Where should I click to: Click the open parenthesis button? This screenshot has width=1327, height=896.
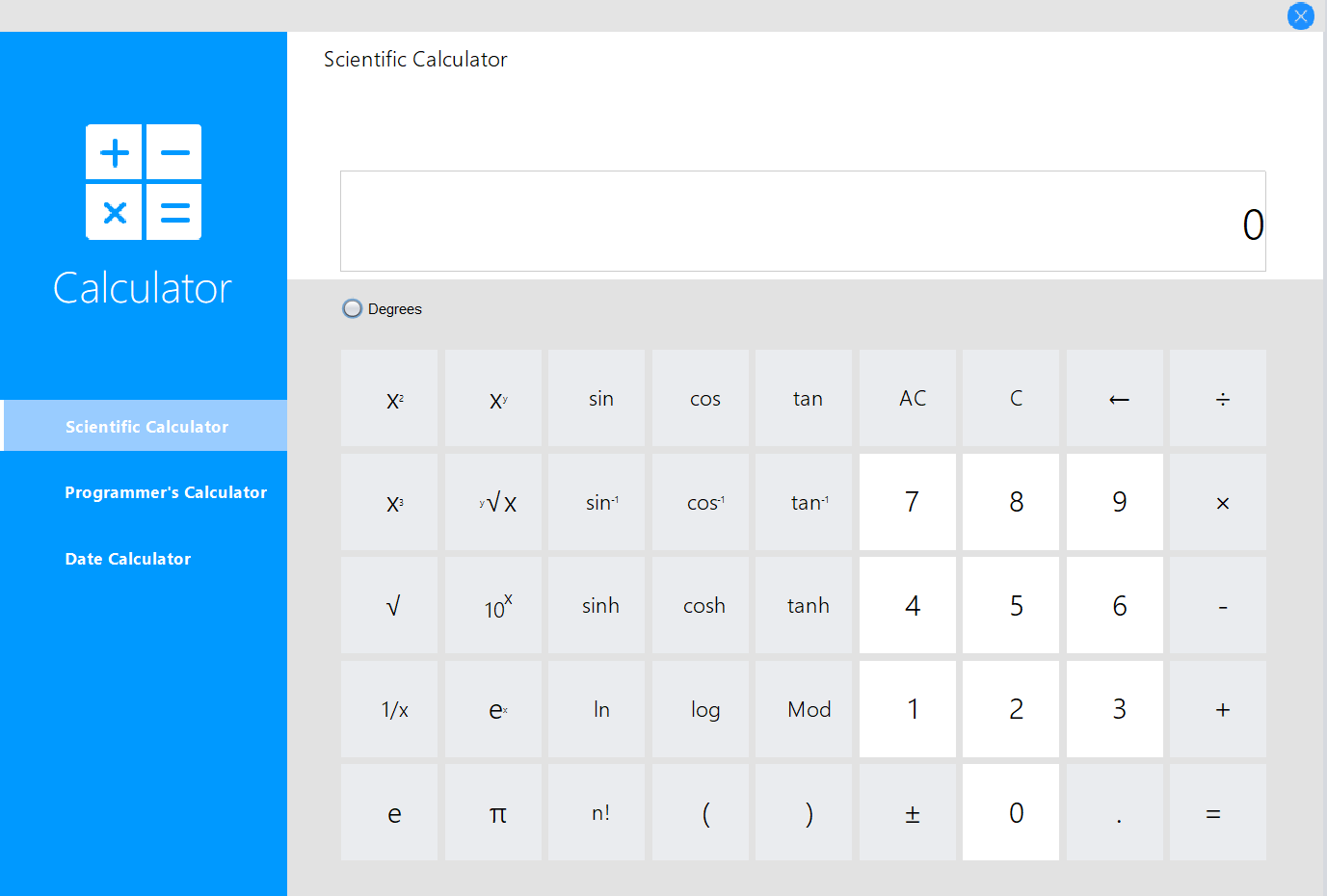701,812
